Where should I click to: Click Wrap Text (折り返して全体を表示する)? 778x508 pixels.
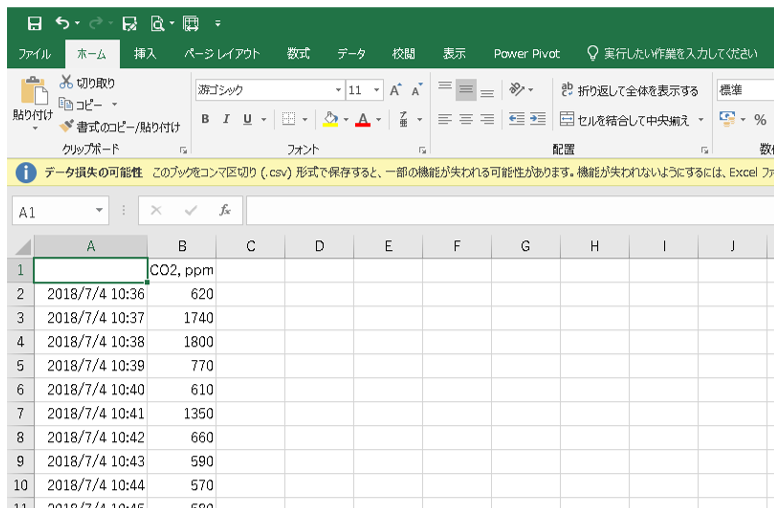[x=629, y=90]
